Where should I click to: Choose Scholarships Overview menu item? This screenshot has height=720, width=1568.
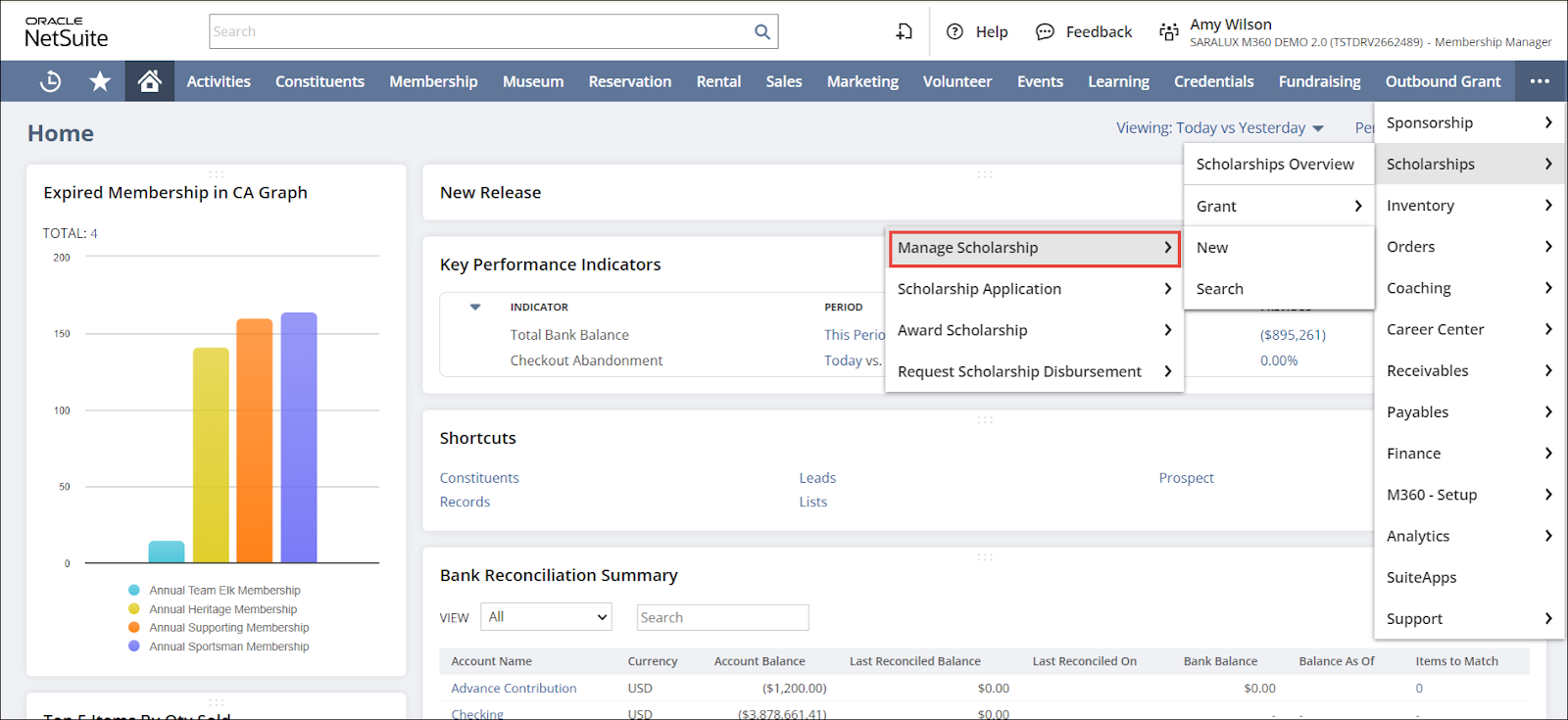click(x=1274, y=165)
